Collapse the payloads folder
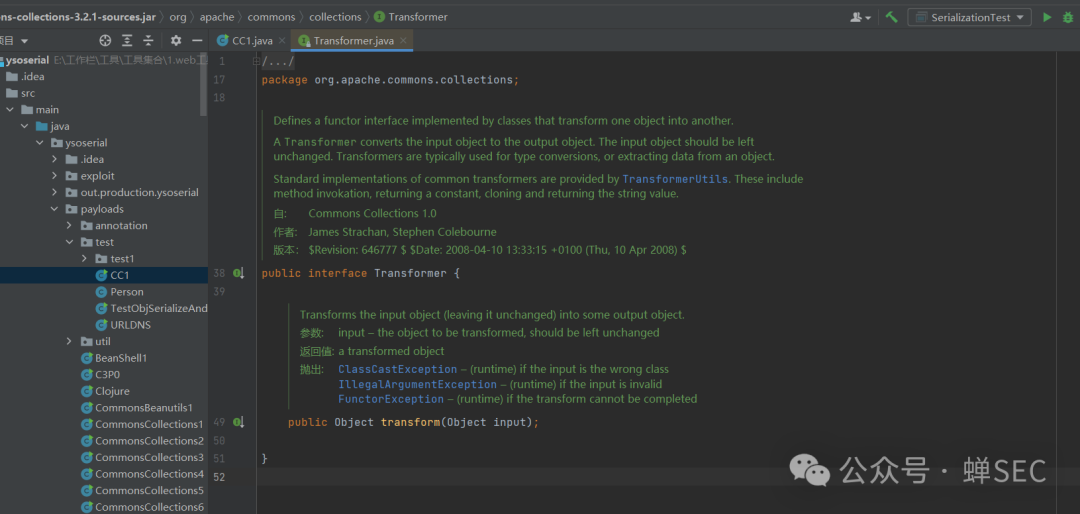Image resolution: width=1080 pixels, height=514 pixels. click(54, 209)
